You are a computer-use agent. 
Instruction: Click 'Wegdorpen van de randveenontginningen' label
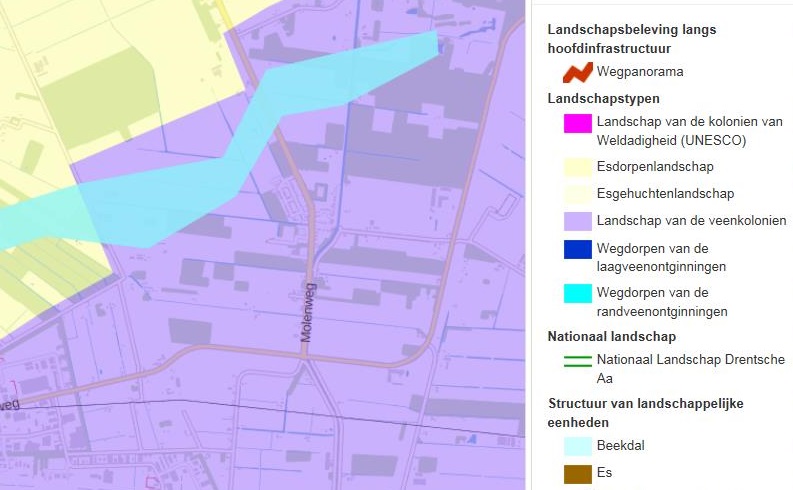click(662, 302)
